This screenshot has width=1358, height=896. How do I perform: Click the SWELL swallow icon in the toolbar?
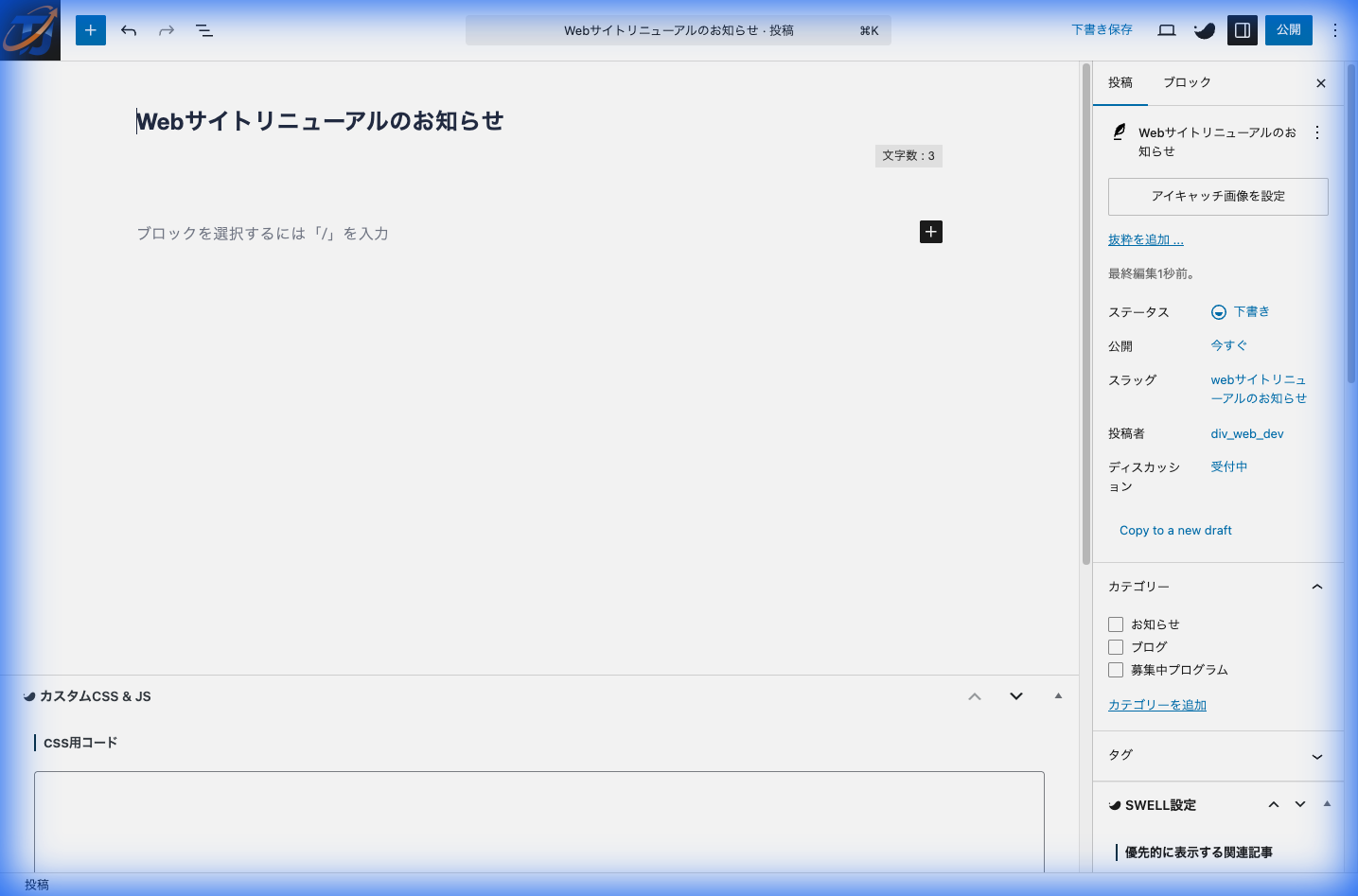point(1204,29)
